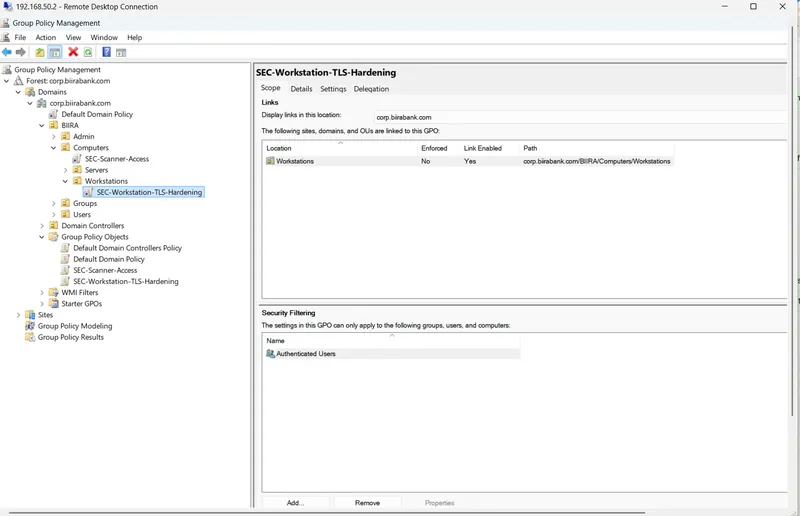Expand the Sites node
Screen dimensions: 800x516
(x=18, y=315)
